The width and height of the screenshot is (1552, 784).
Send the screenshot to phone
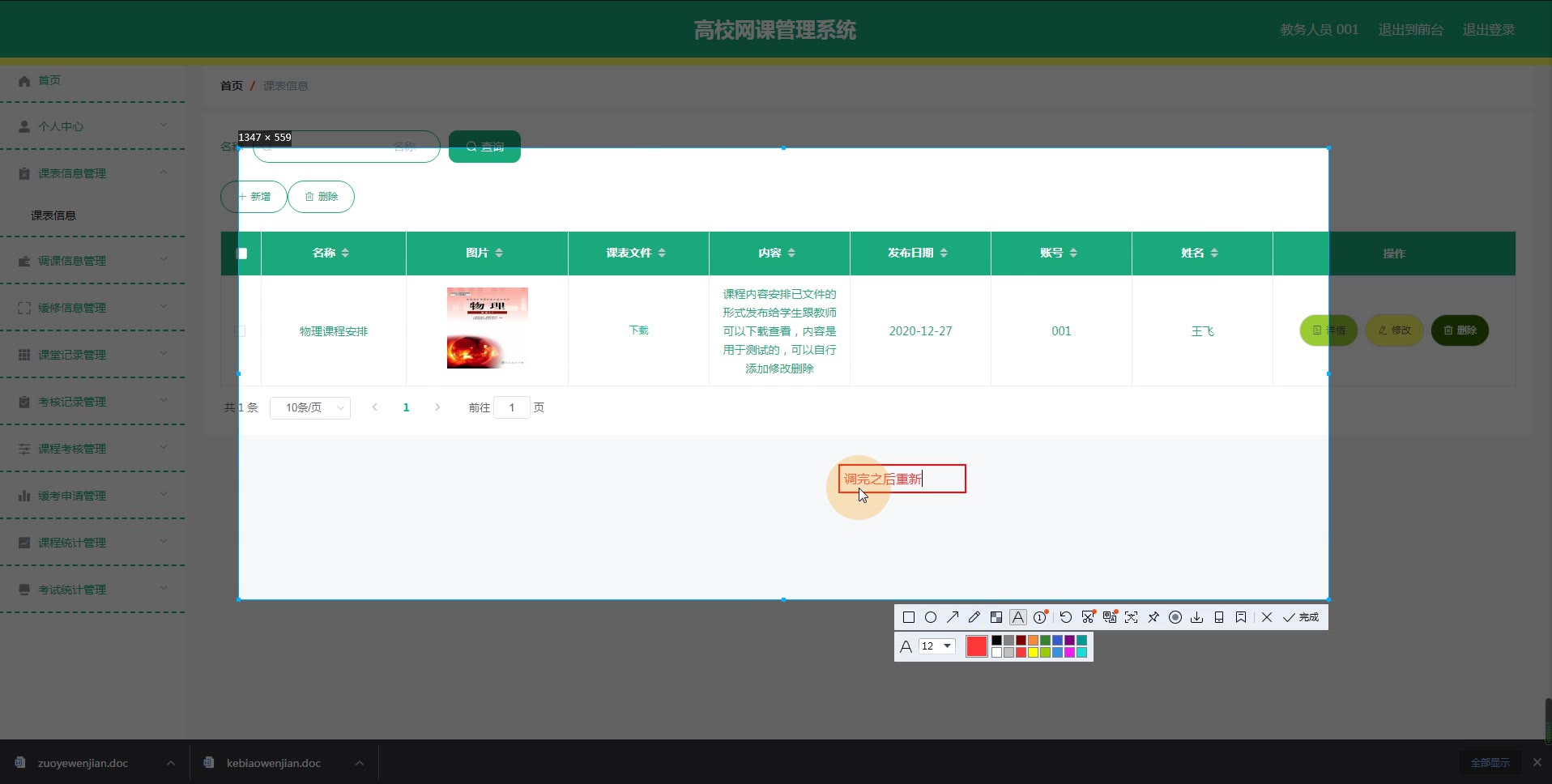tap(1219, 617)
